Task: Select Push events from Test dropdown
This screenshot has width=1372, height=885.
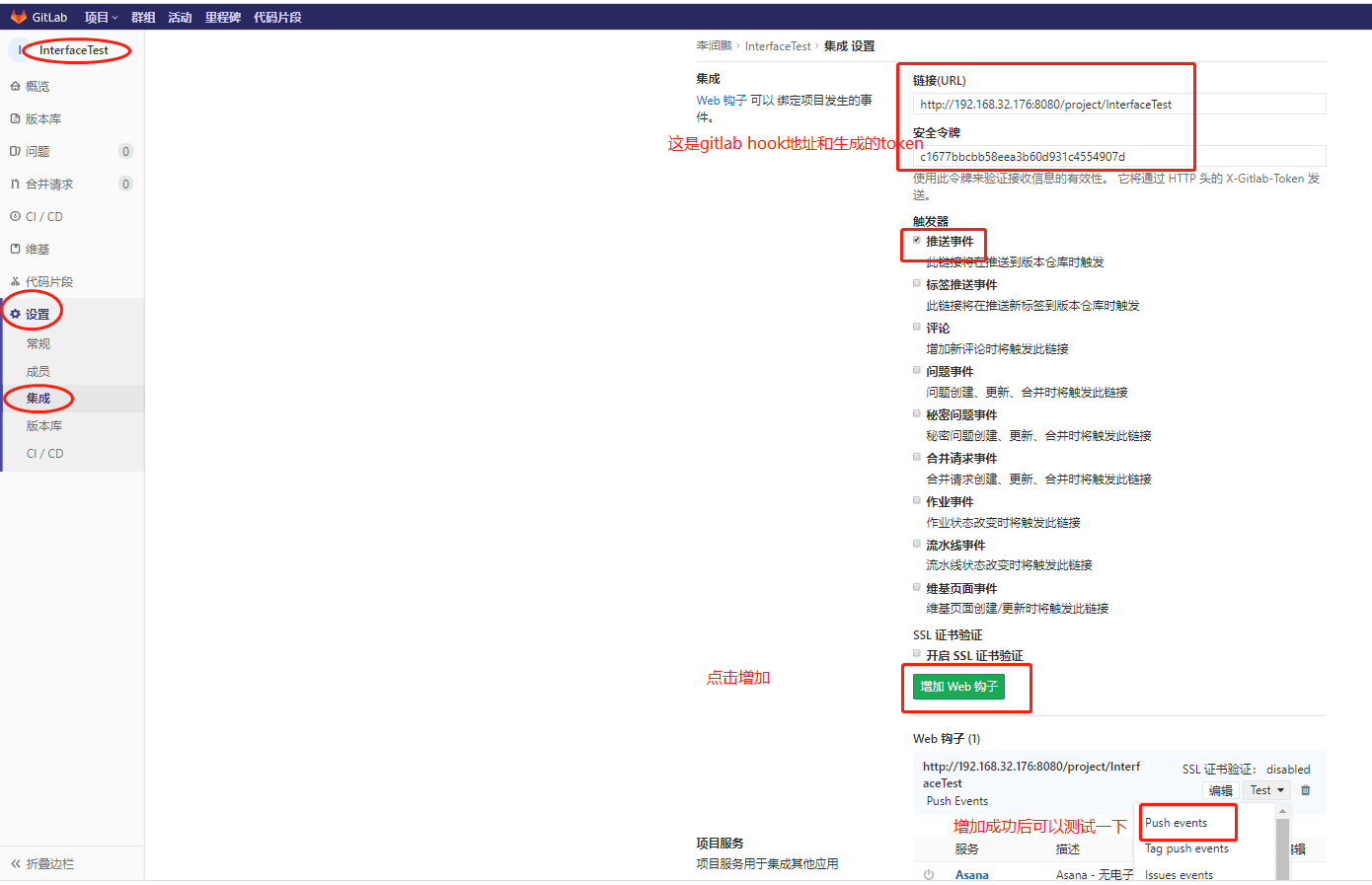Action: click(x=1176, y=823)
